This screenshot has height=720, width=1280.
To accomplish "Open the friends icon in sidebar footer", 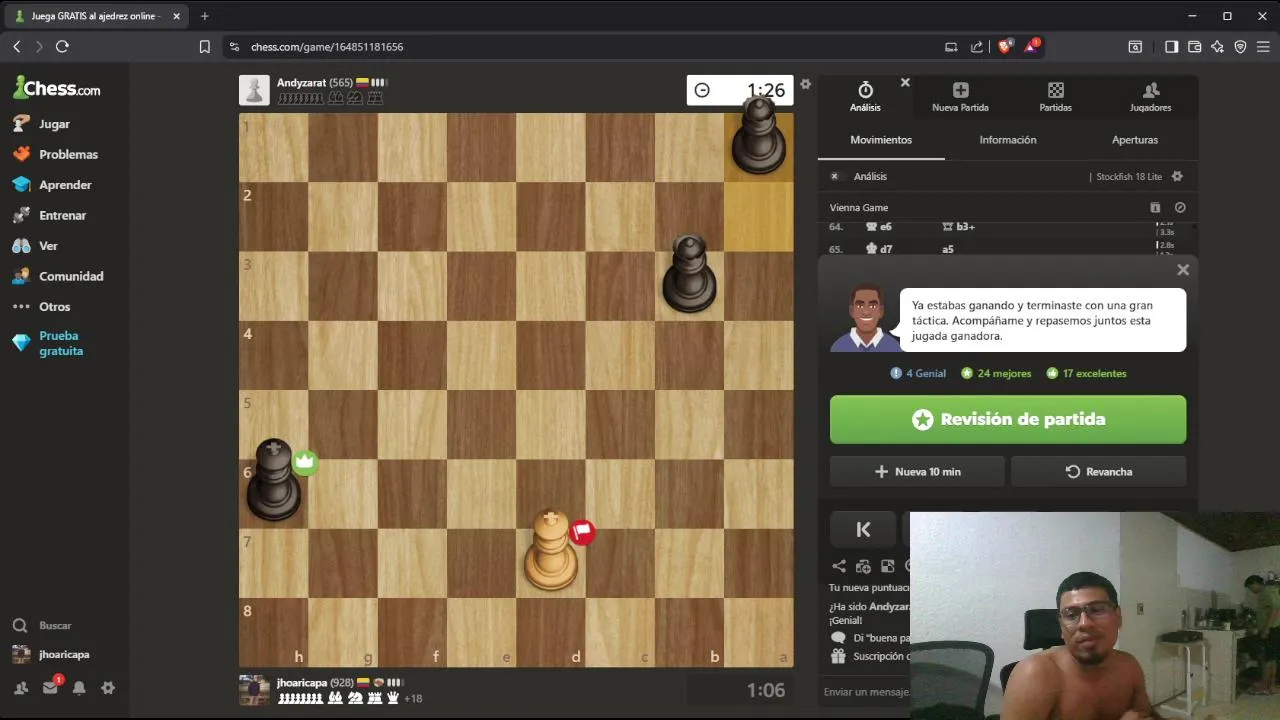I will click(x=21, y=688).
